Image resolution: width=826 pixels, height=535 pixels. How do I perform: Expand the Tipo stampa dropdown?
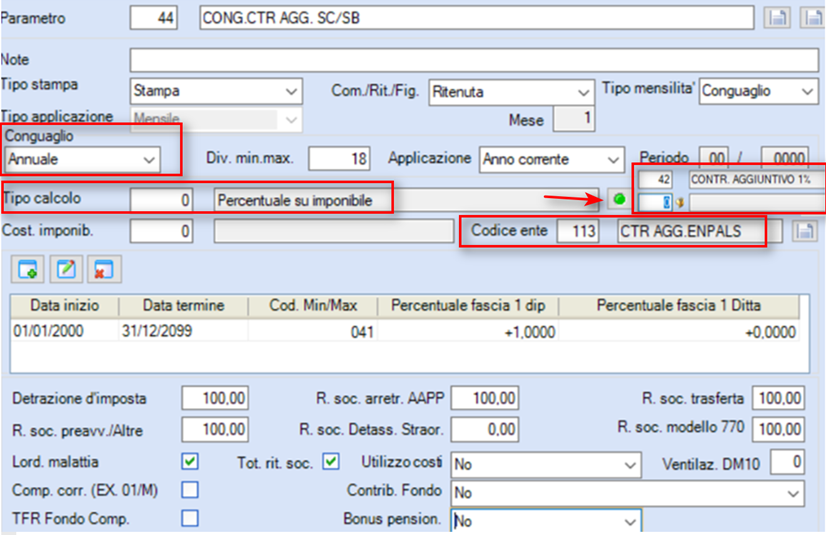[x=216, y=91]
